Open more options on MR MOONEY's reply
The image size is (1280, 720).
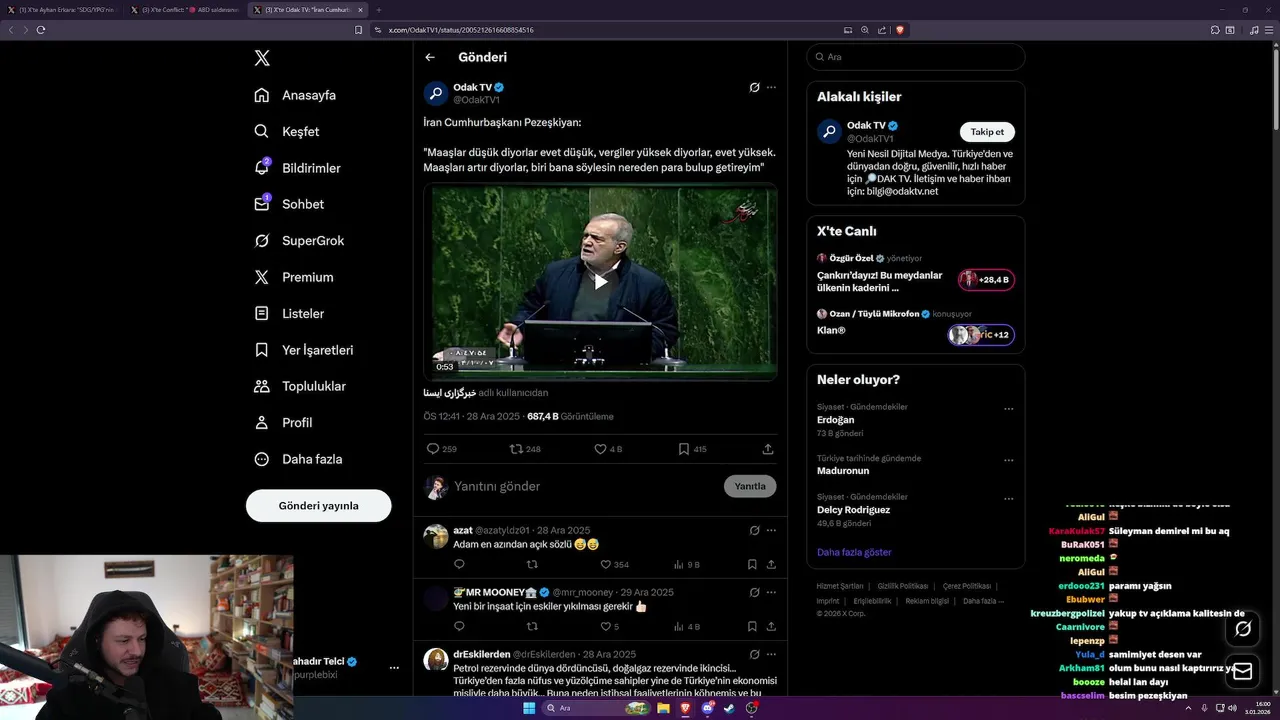pos(771,592)
